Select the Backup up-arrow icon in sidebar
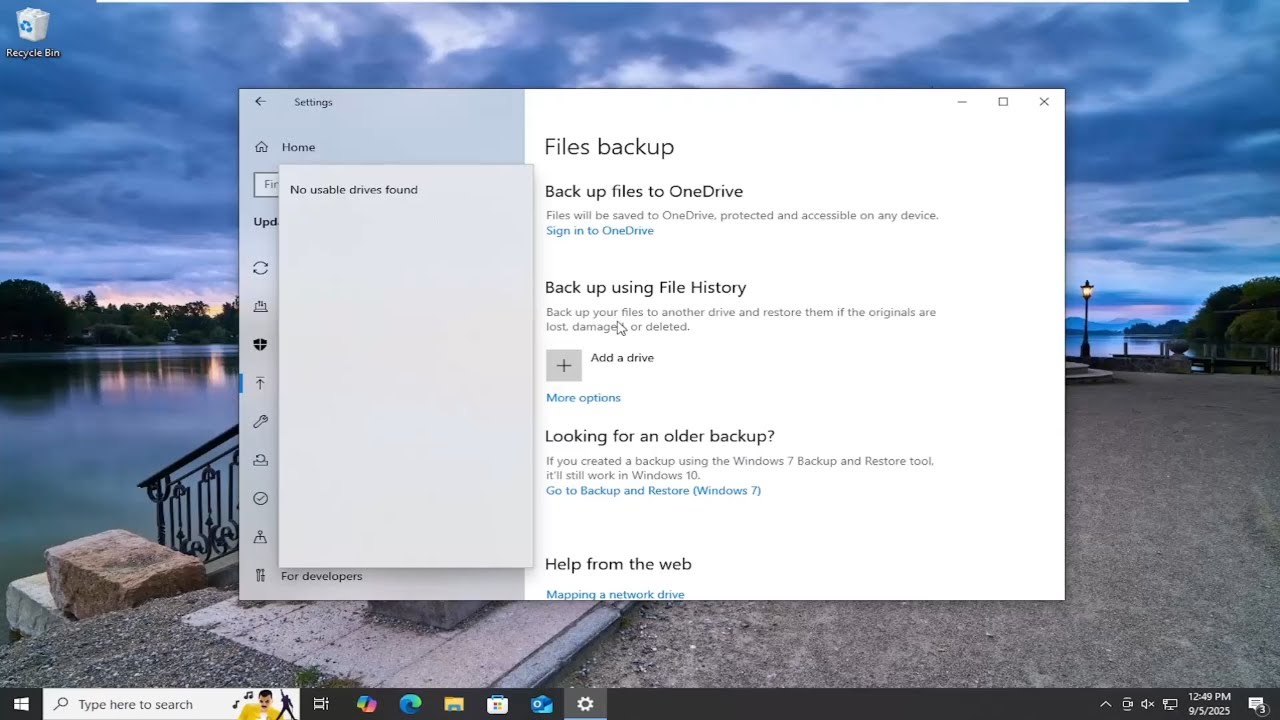The height and width of the screenshot is (720, 1280). (x=261, y=383)
